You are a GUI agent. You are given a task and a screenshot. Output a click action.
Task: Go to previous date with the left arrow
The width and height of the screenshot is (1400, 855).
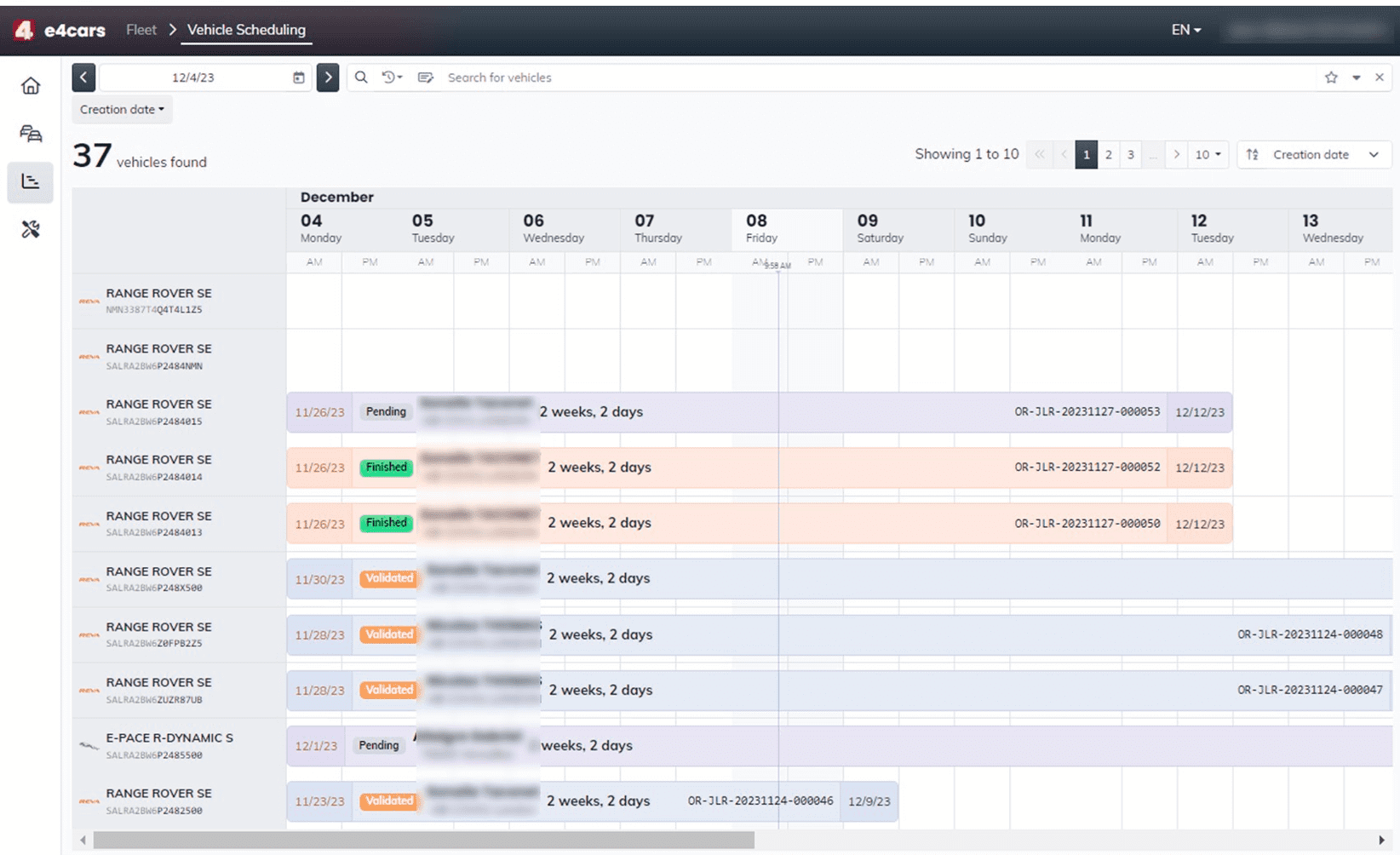click(83, 77)
